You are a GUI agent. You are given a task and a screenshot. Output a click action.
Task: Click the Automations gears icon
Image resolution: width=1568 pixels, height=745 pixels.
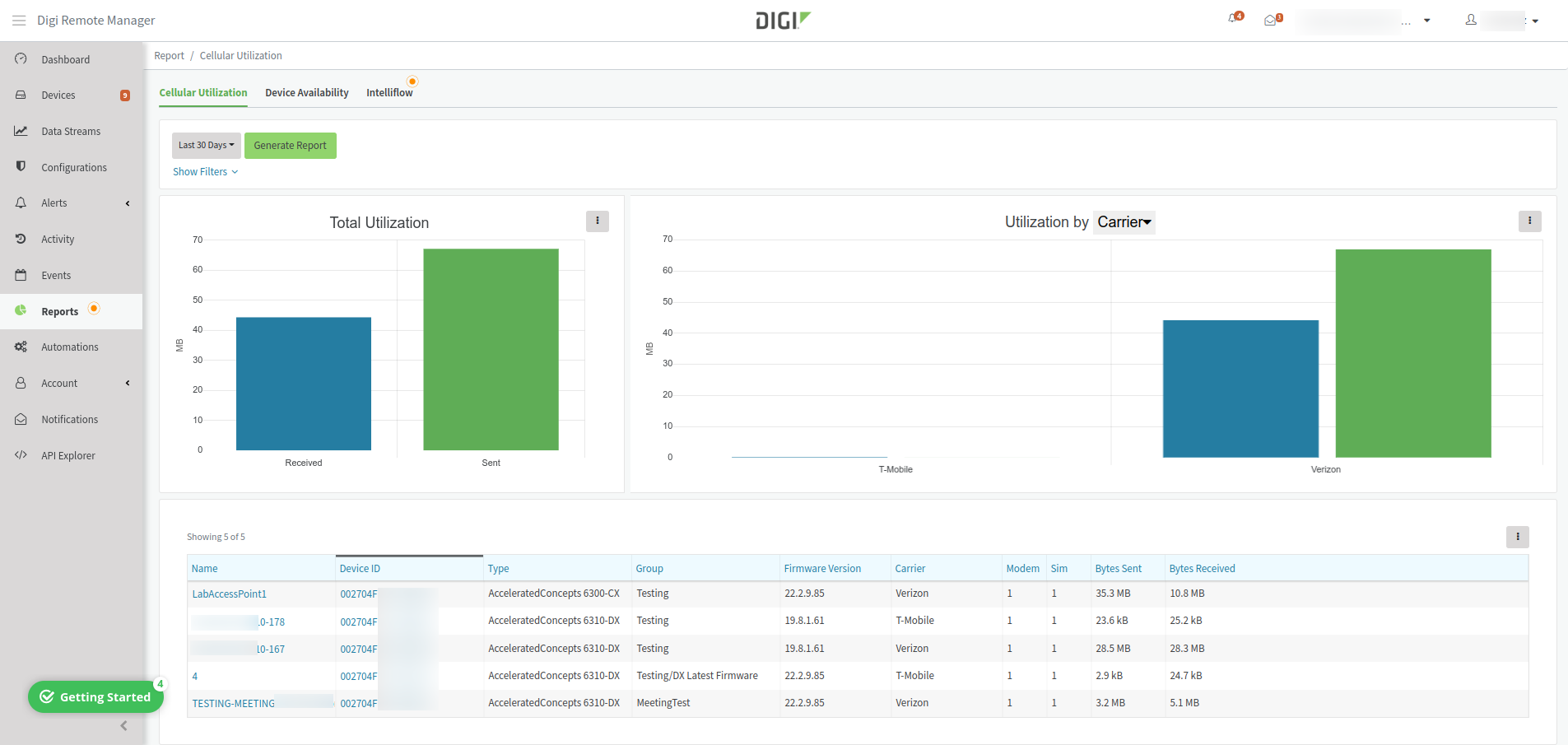click(x=21, y=347)
